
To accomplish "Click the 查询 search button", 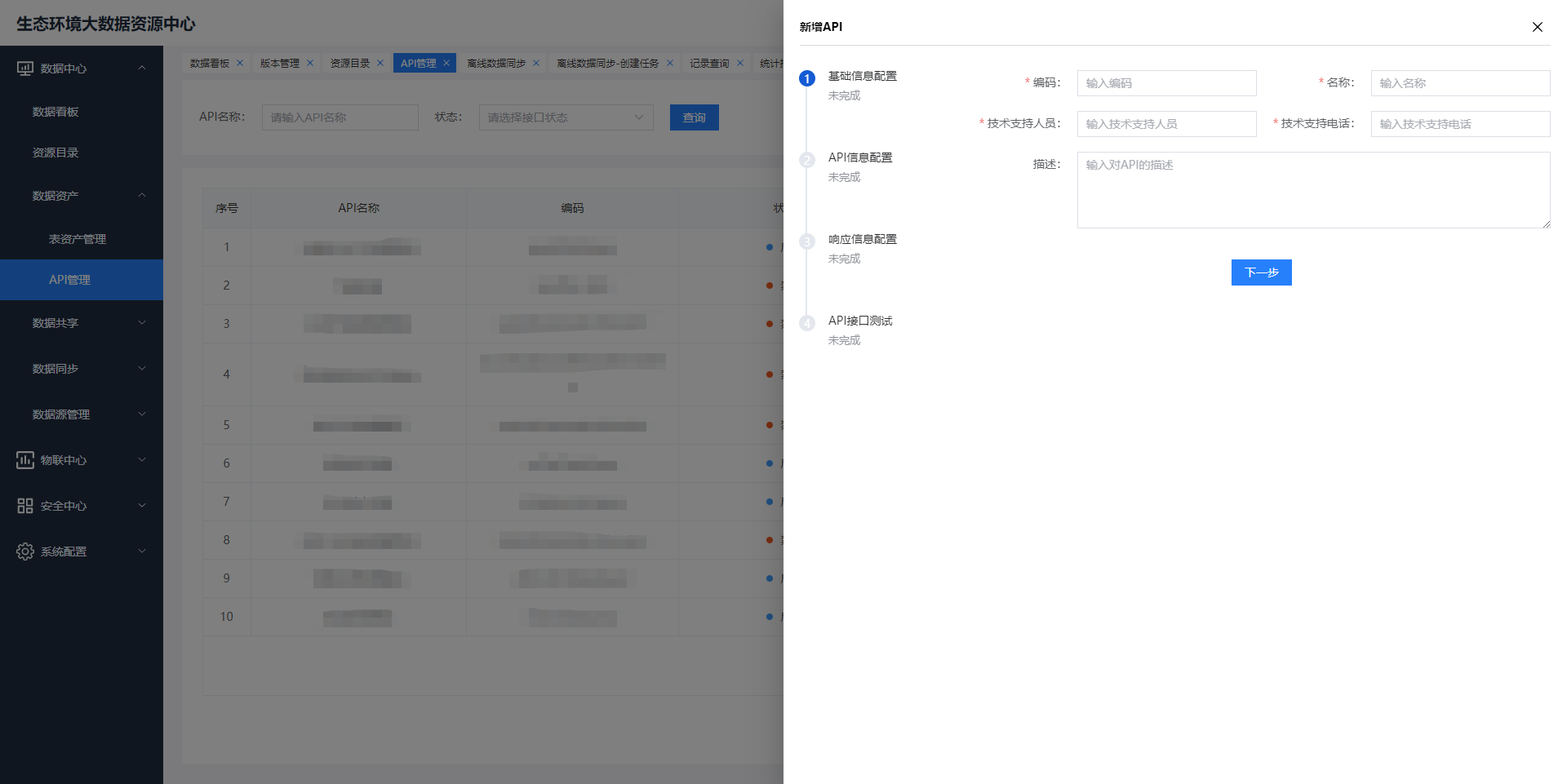I will (695, 117).
